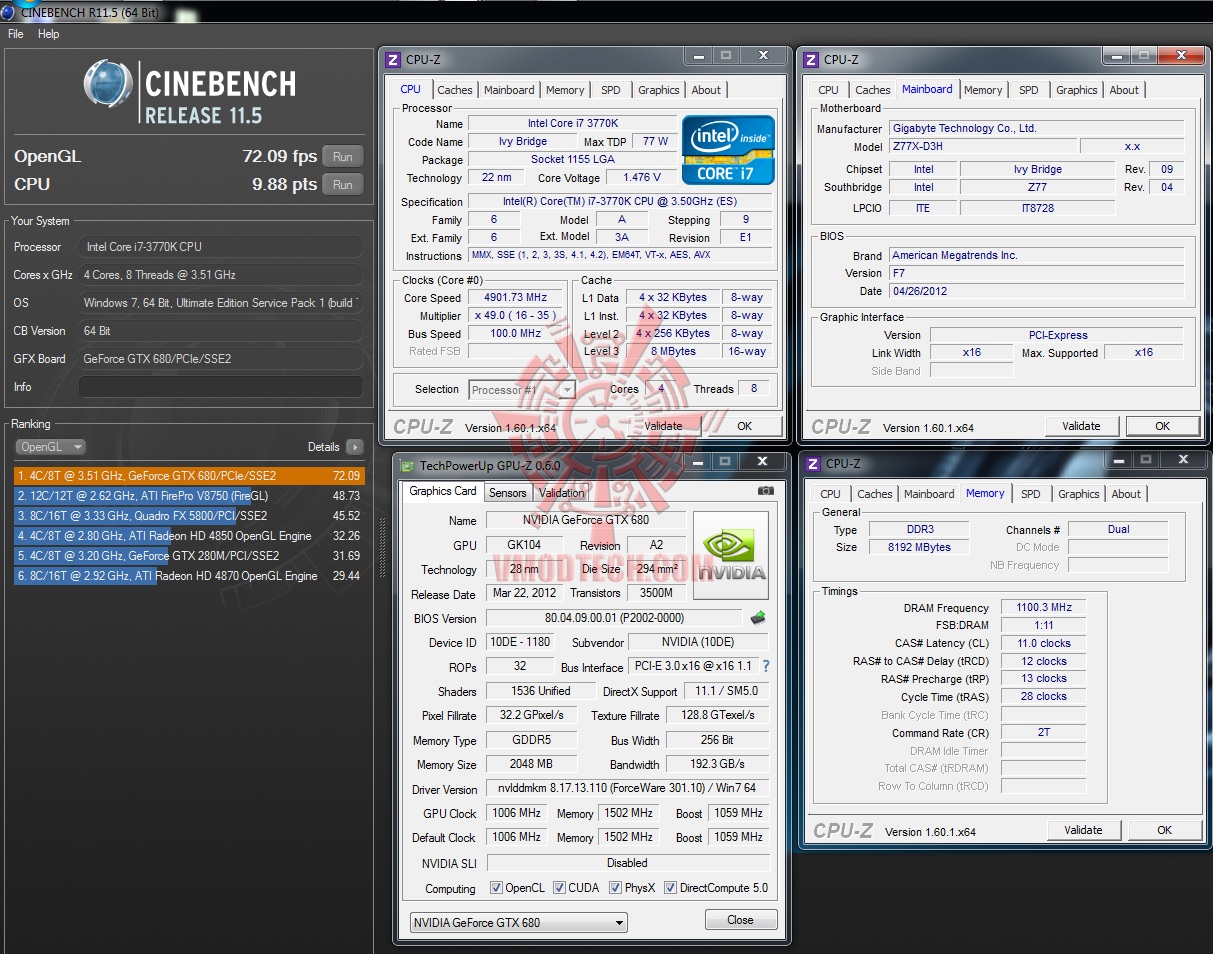Click the Core Speed value 4901.73 MHz
The image size is (1213, 954).
coord(517,298)
